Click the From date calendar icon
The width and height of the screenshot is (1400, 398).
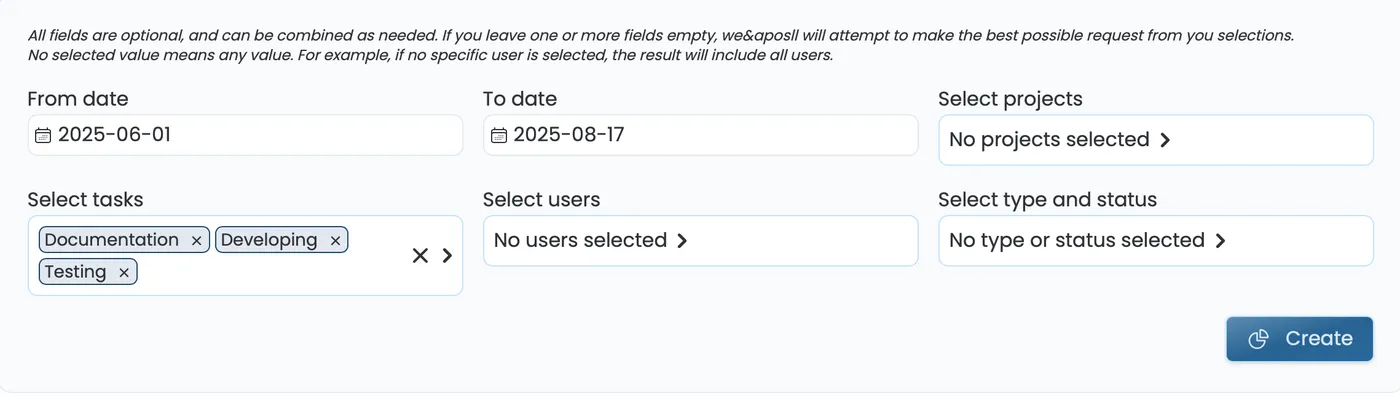[x=43, y=135]
